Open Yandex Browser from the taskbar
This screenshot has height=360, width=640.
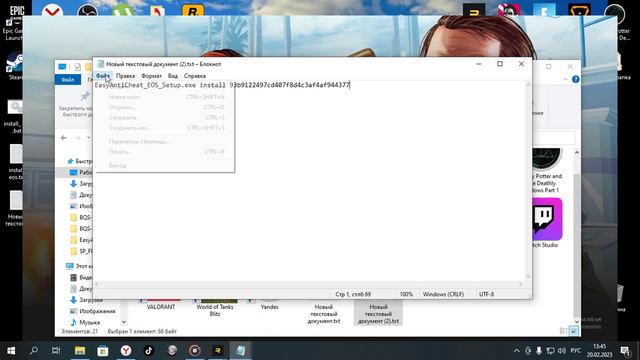click(x=126, y=350)
